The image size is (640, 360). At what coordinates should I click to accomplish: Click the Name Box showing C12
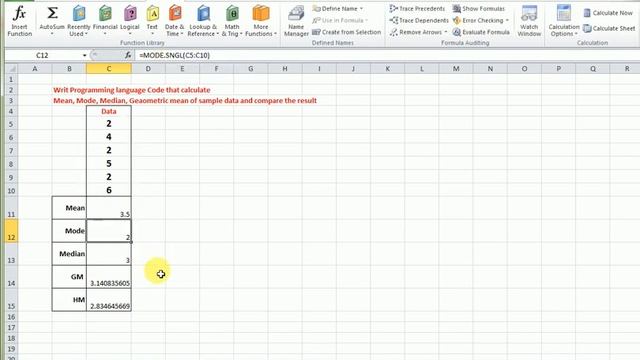[42, 55]
